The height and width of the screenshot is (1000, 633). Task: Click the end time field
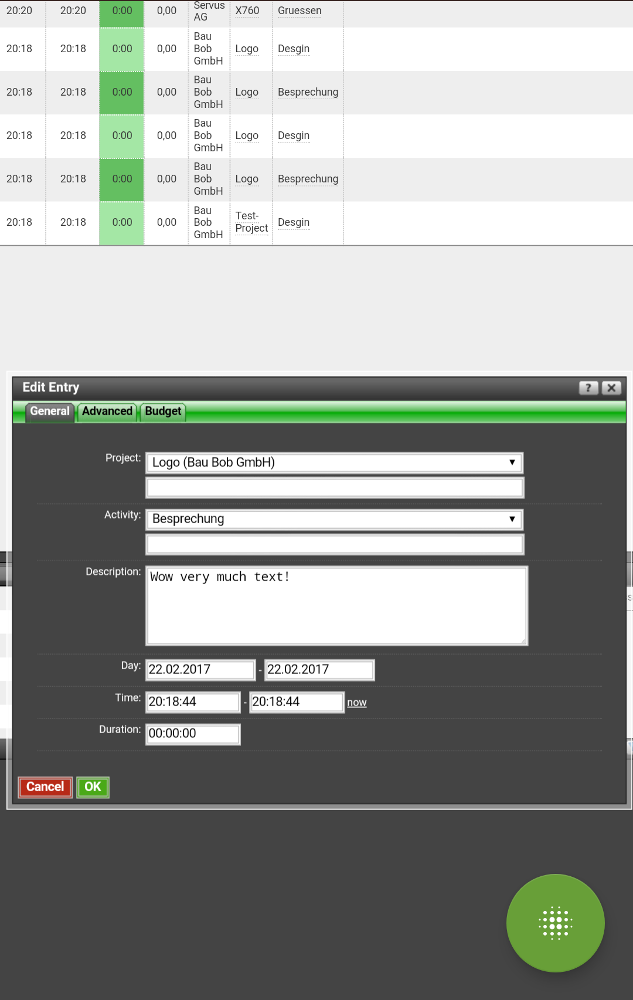pos(296,702)
